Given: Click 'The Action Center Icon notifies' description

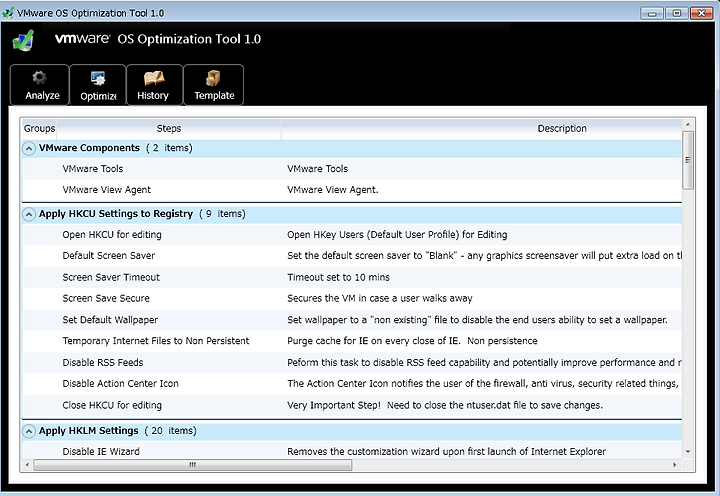Looking at the screenshot, I should point(484,384).
